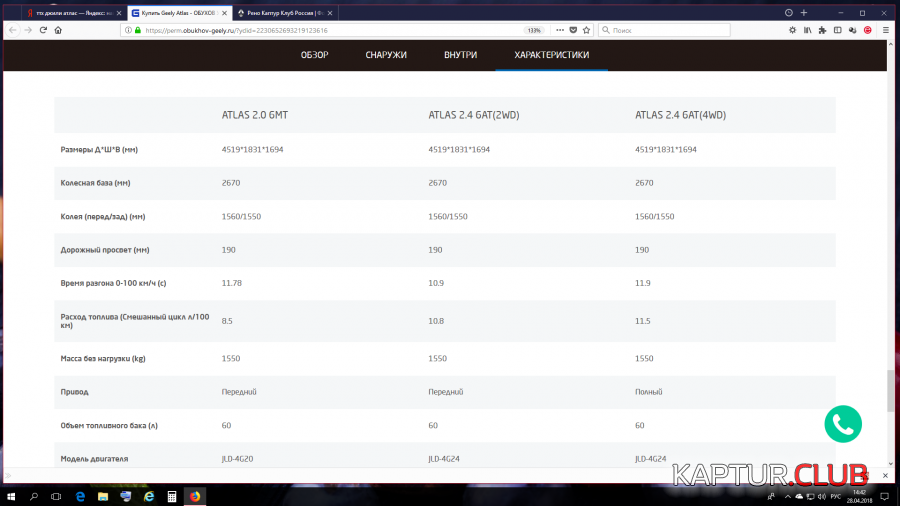Open a new browser tab
This screenshot has height=506, width=900.
click(803, 13)
